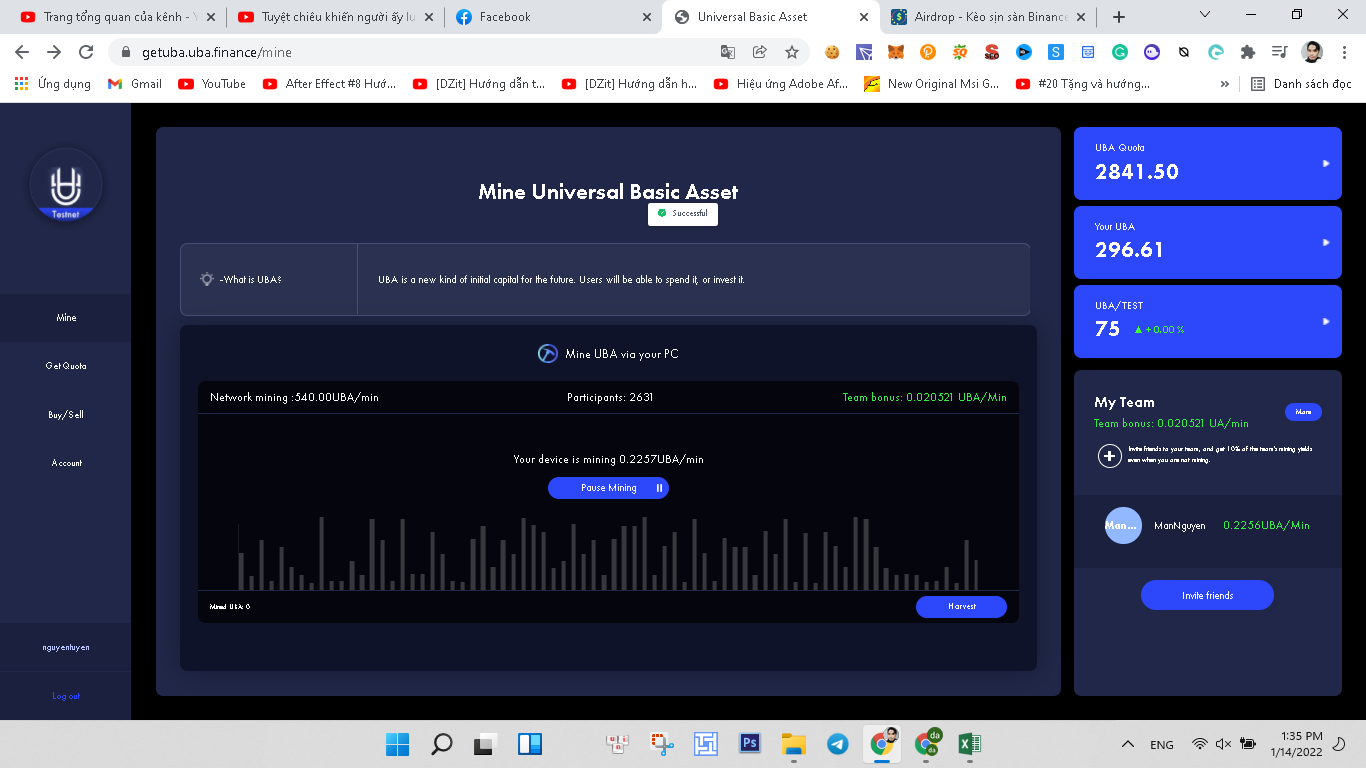Reload the current page
This screenshot has width=1366, height=768.
tap(86, 52)
